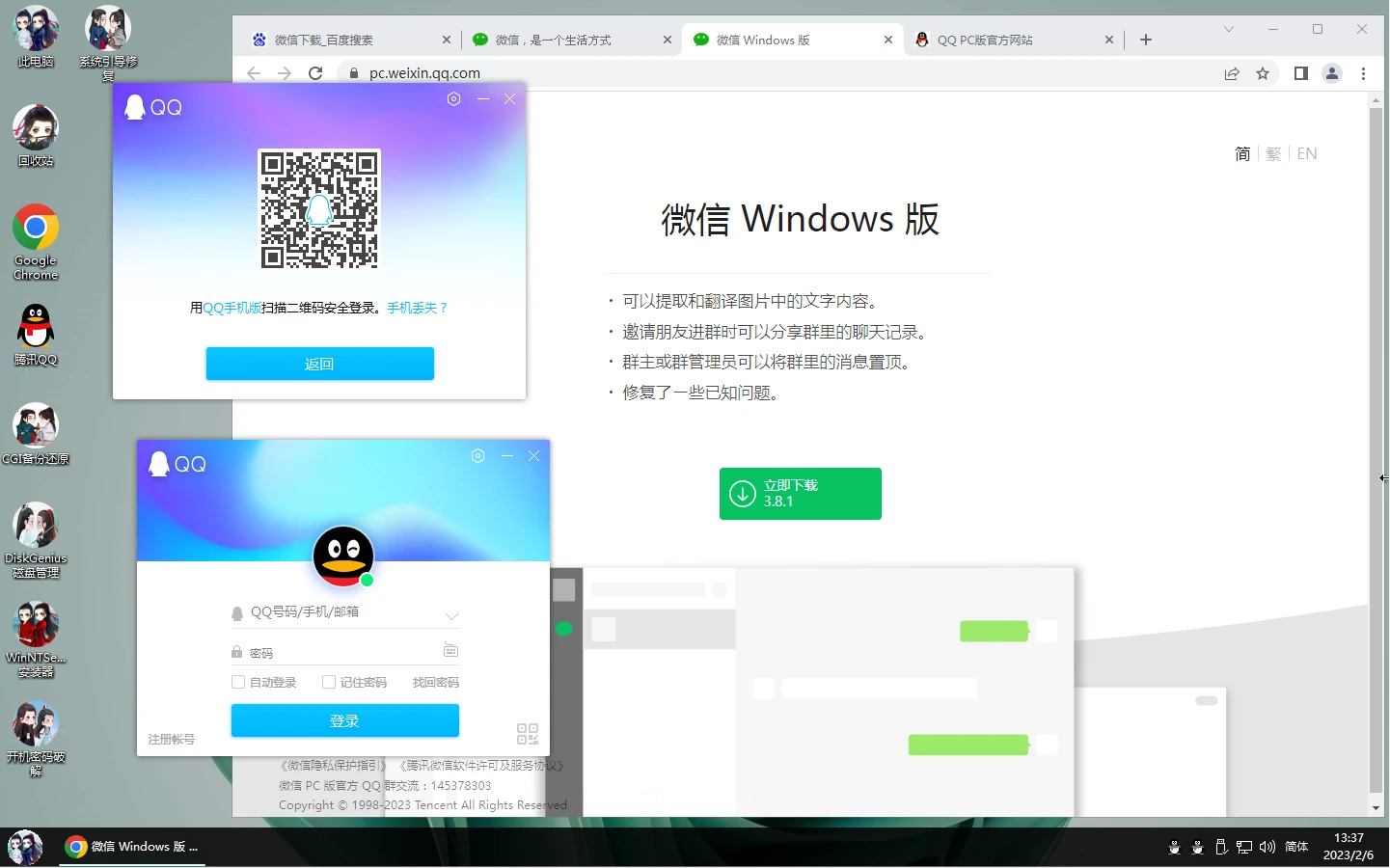Screen dimensions: 1390x868
Task: Open Chrome taskbar item 微信 Windows 版
Action: [132, 847]
